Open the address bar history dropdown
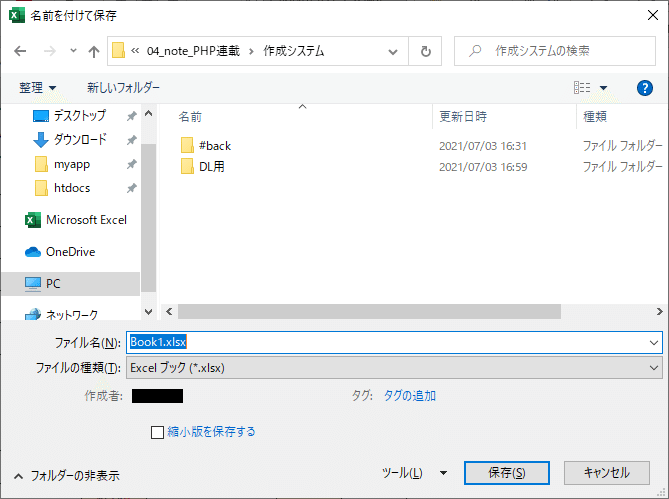 393,52
